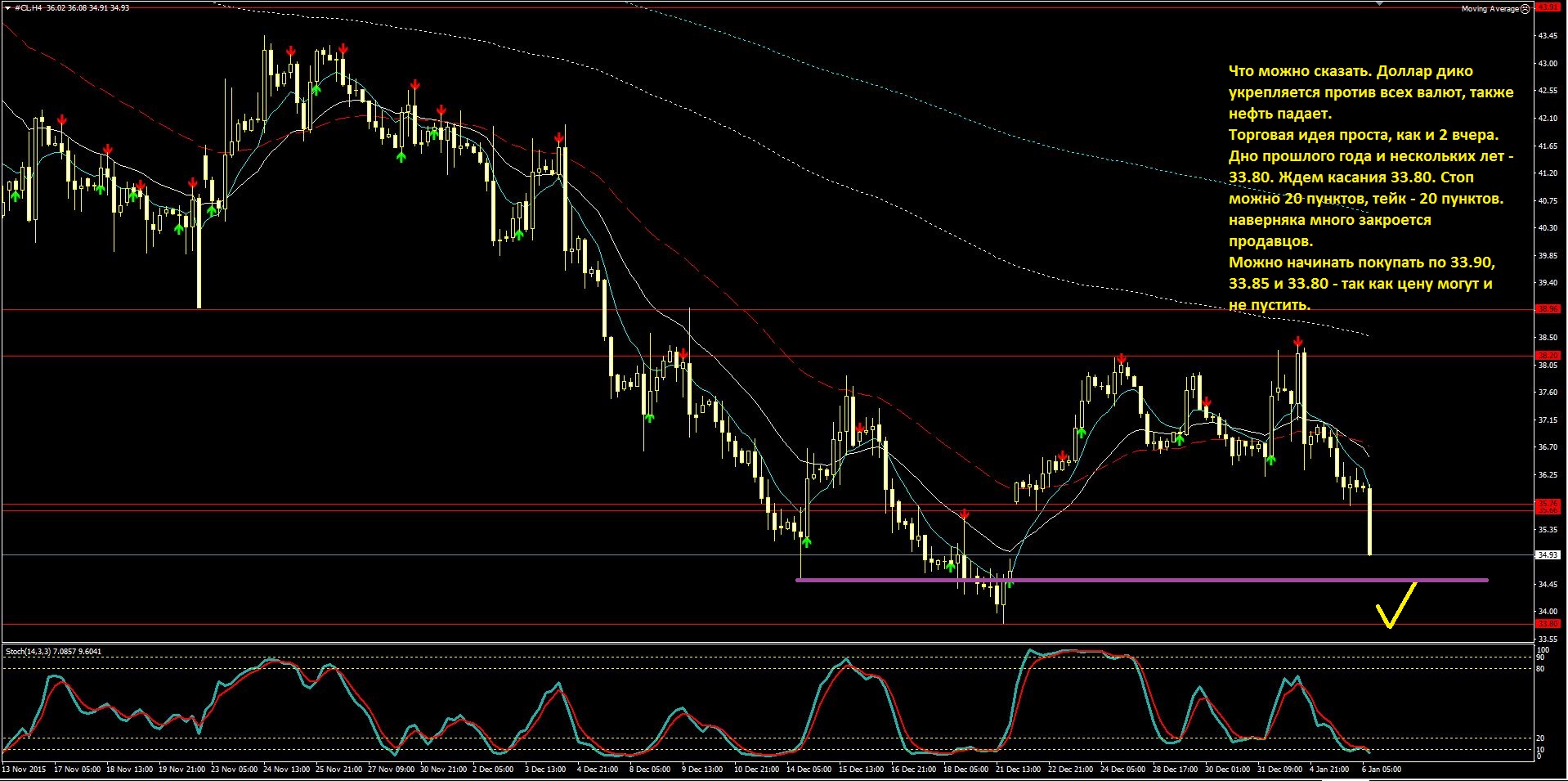Click the yellow Russian text annotation

pos(1371,188)
